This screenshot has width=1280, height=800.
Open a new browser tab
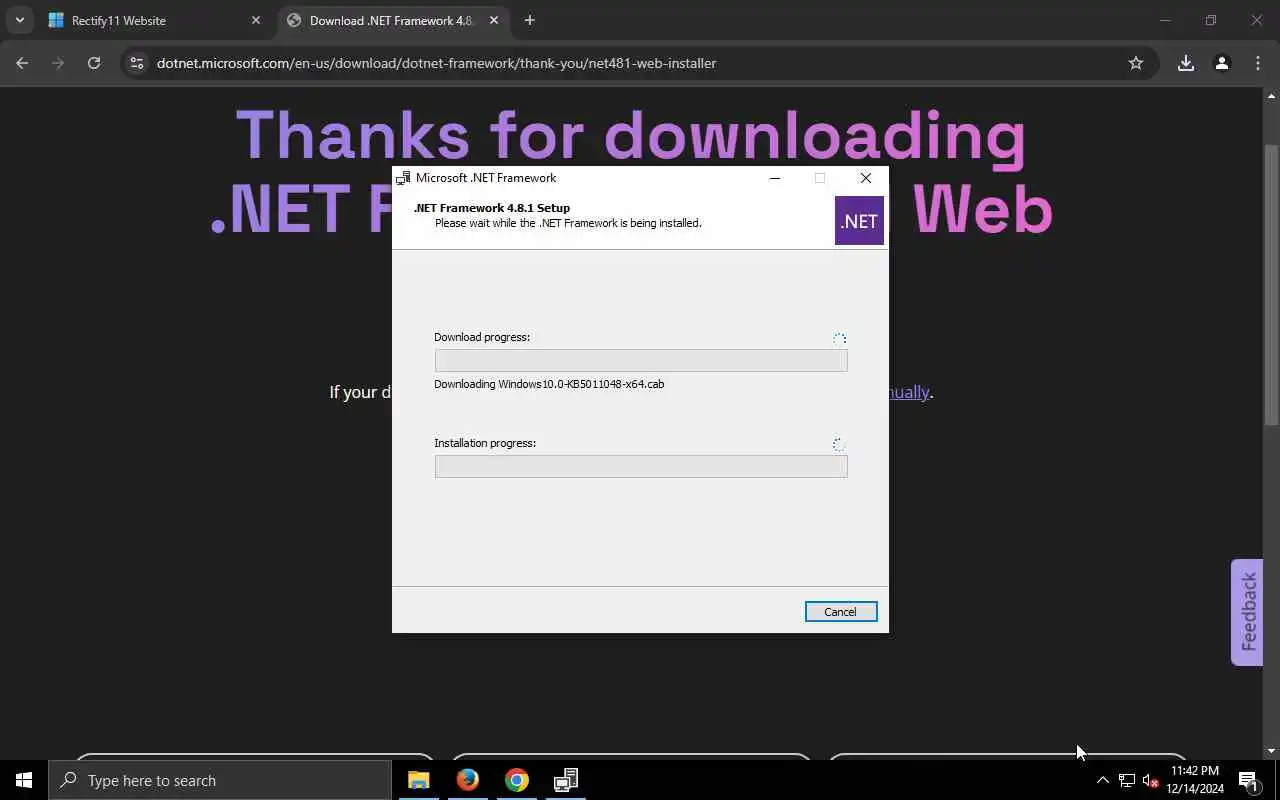[530, 20]
